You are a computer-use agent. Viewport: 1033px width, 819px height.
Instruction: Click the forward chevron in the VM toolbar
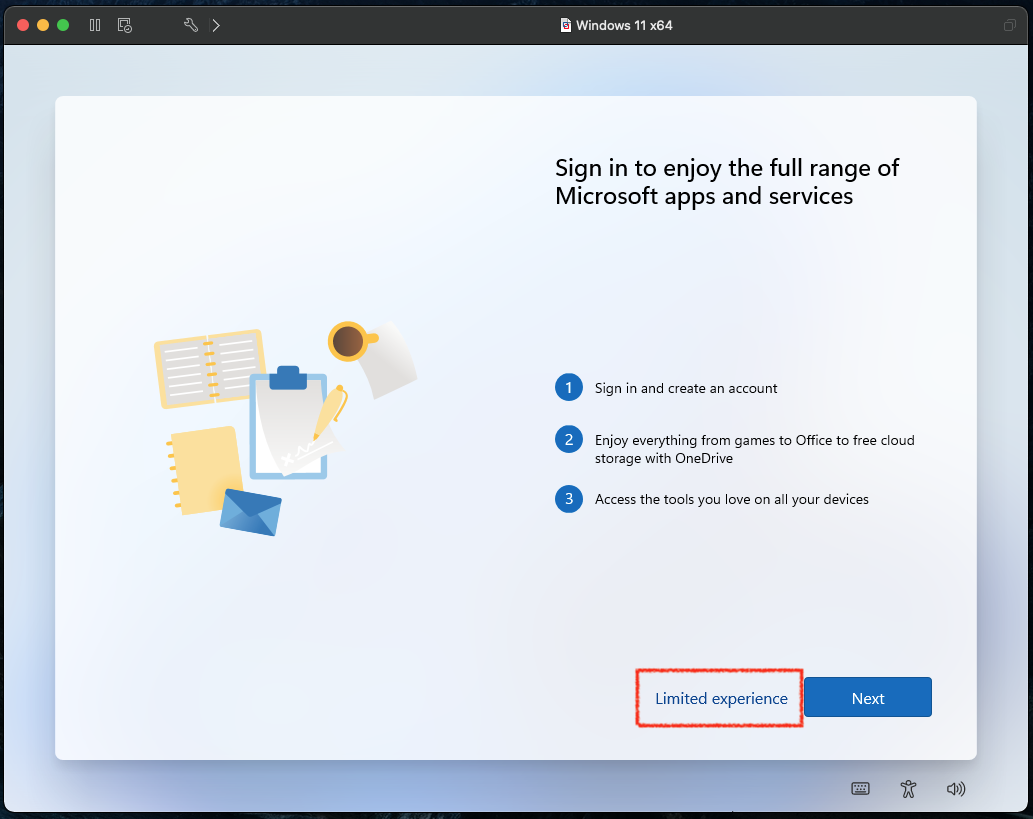point(216,25)
